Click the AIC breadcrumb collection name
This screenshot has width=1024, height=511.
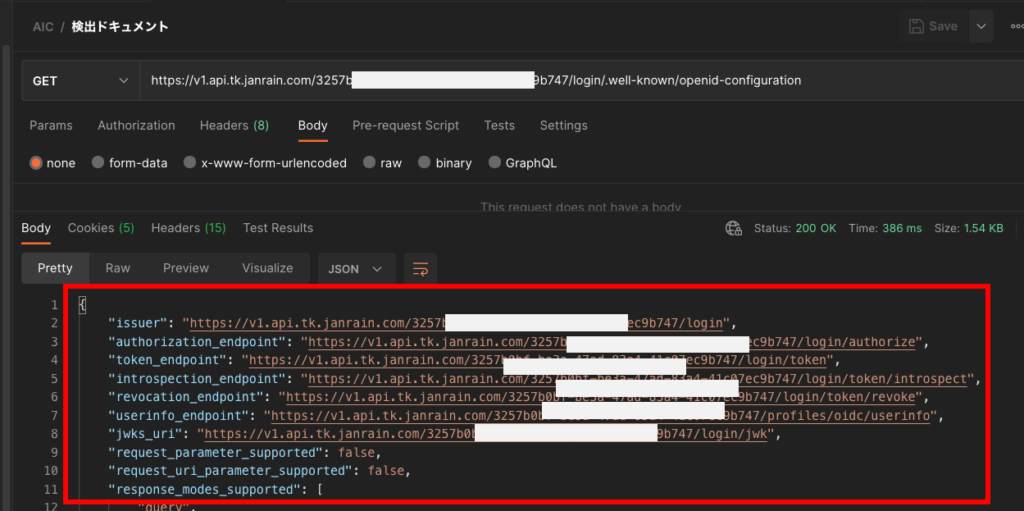(x=42, y=27)
